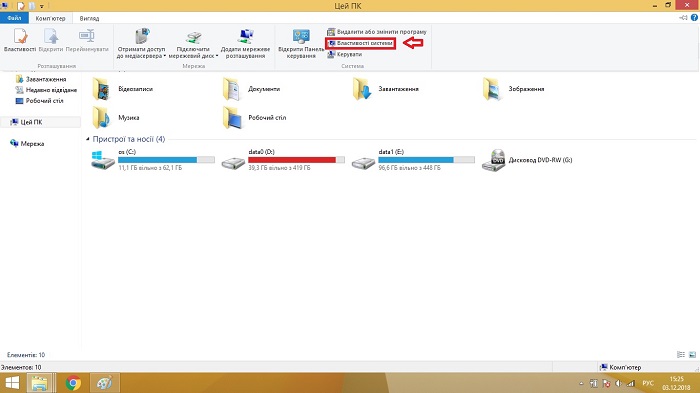The width and height of the screenshot is (700, 393).
Task: Select the Дисковод DVD-RW (G:) drive
Action: pyautogui.click(x=527, y=160)
